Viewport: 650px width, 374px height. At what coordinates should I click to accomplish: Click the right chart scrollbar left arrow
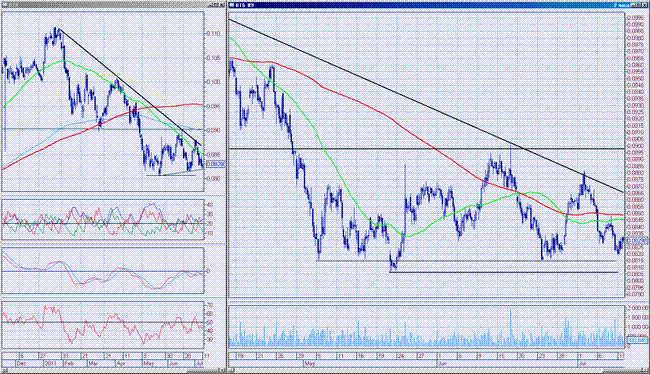pos(232,370)
